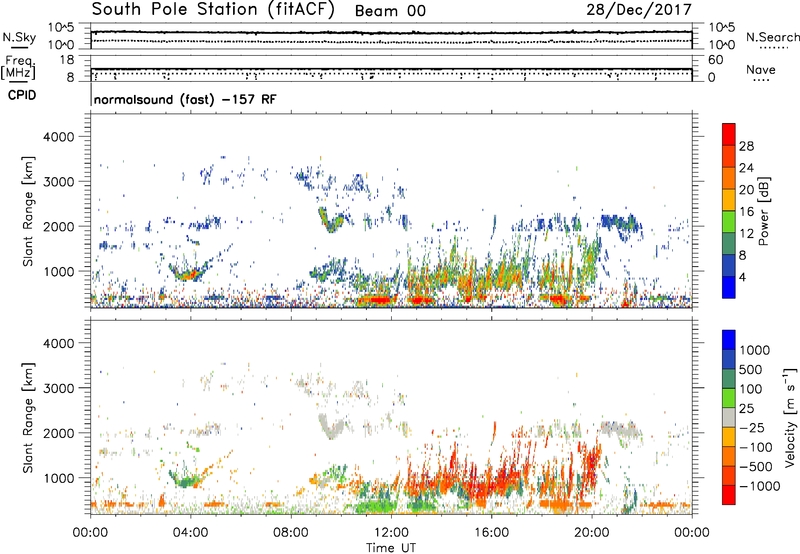Click the blue bottom segment of Power color bar
This screenshot has width=800, height=554.
729,287
